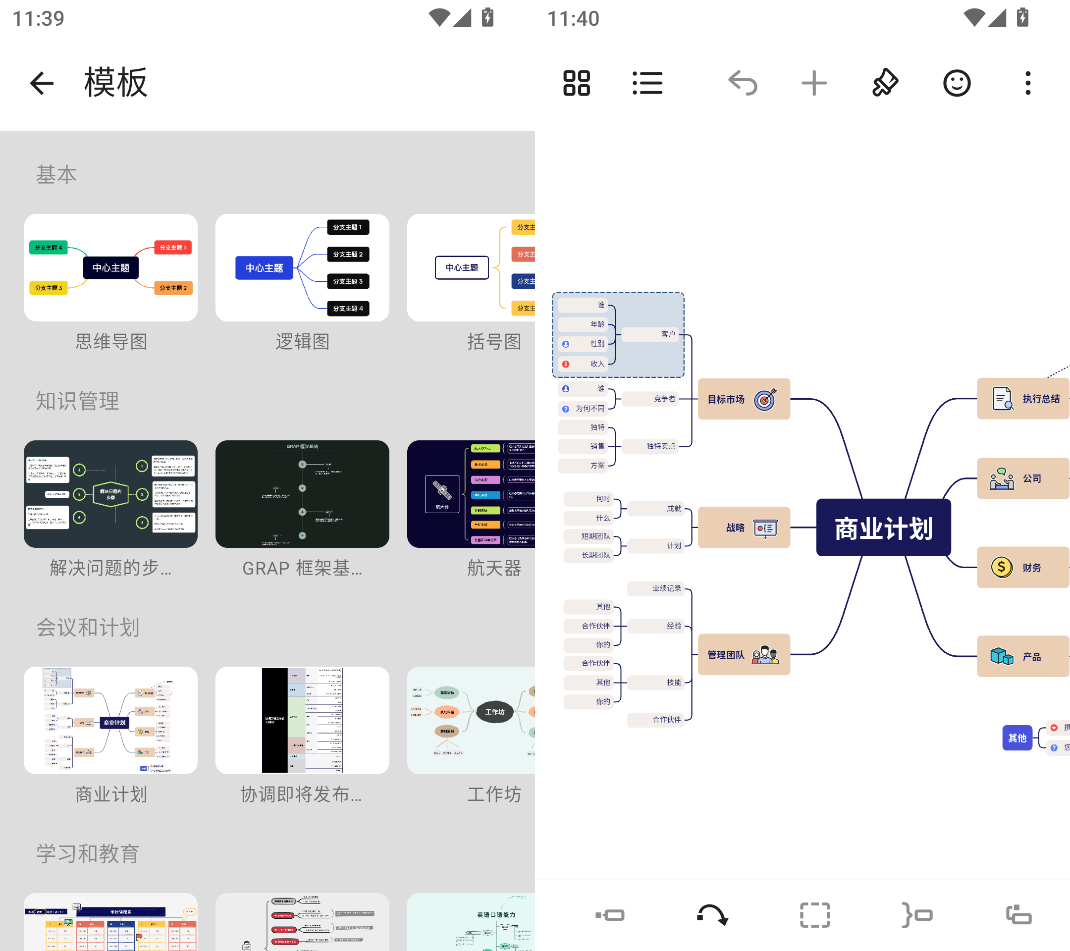Open the smiley sticker/marker picker

click(x=957, y=83)
